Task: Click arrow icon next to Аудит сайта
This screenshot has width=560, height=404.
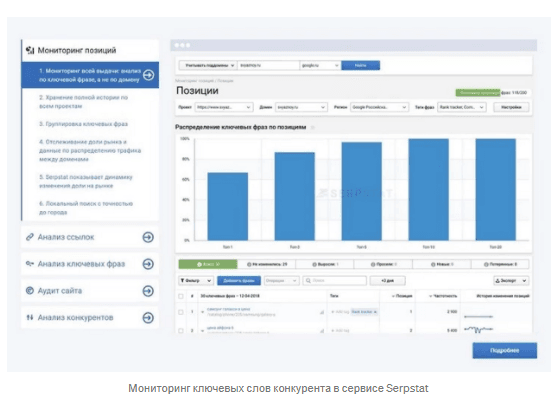Action: click(148, 291)
